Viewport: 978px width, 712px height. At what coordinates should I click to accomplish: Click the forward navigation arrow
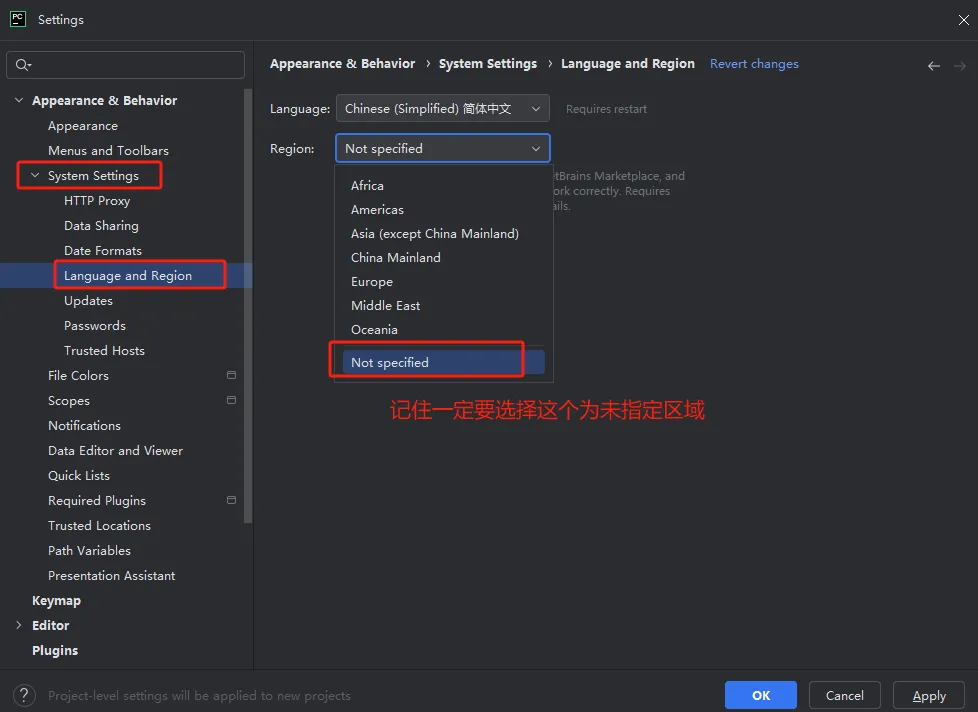click(x=959, y=65)
